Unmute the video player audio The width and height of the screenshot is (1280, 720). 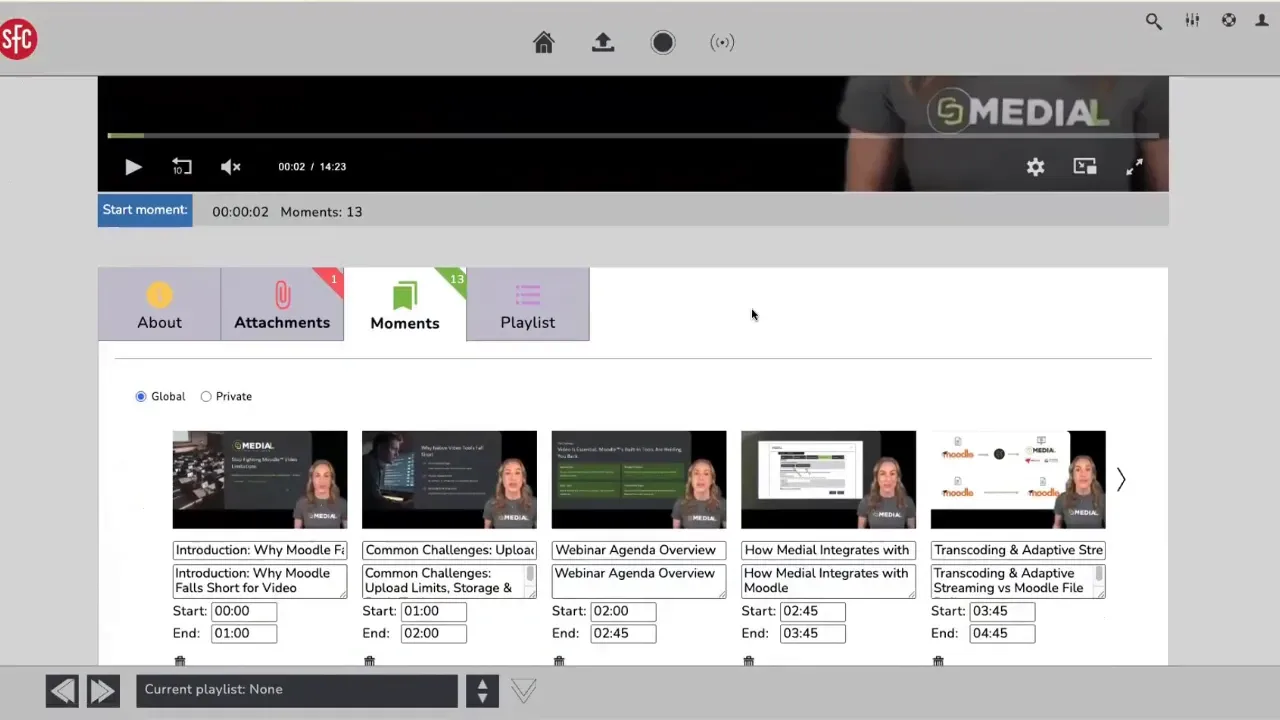click(231, 167)
